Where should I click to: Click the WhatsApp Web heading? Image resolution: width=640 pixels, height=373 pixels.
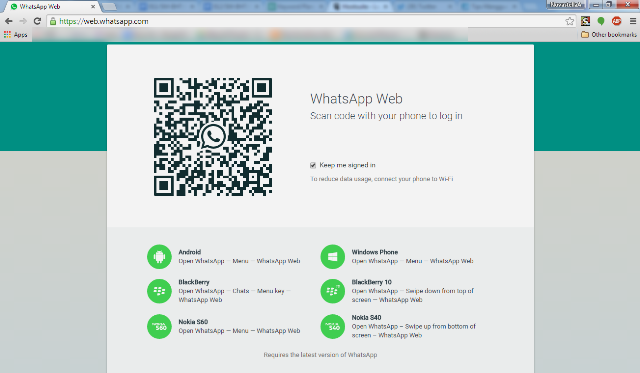coord(356,99)
